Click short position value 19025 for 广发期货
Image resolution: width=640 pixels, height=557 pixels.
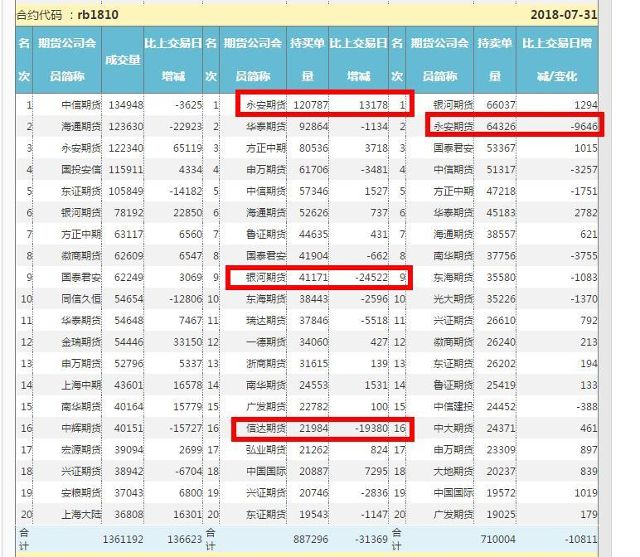click(x=501, y=515)
